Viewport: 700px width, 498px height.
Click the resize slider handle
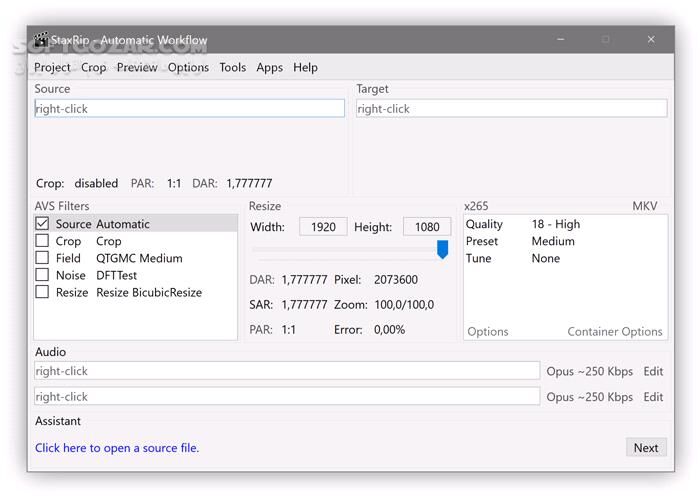click(442, 249)
